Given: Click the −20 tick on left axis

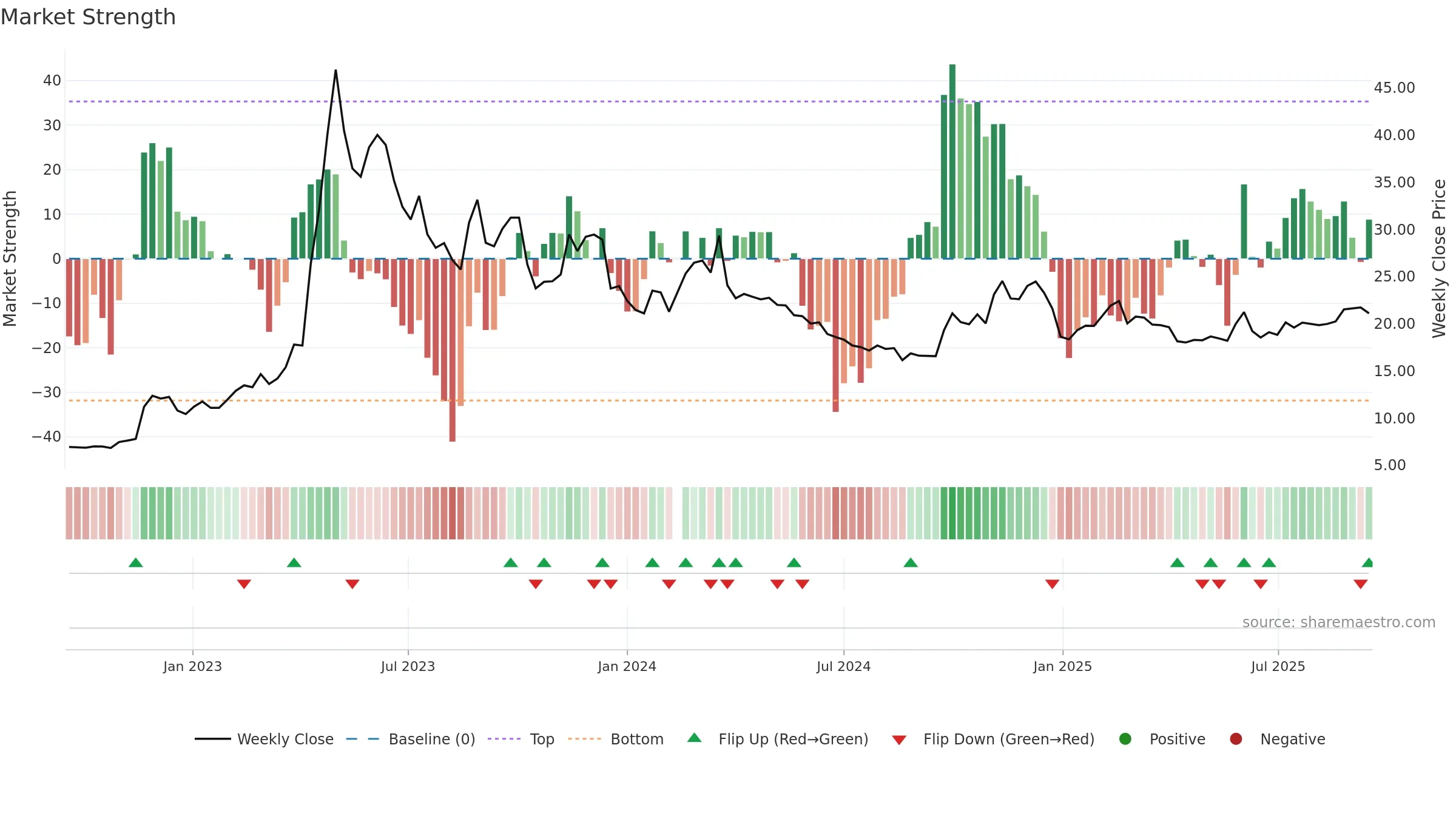Looking at the screenshot, I should tap(46, 348).
